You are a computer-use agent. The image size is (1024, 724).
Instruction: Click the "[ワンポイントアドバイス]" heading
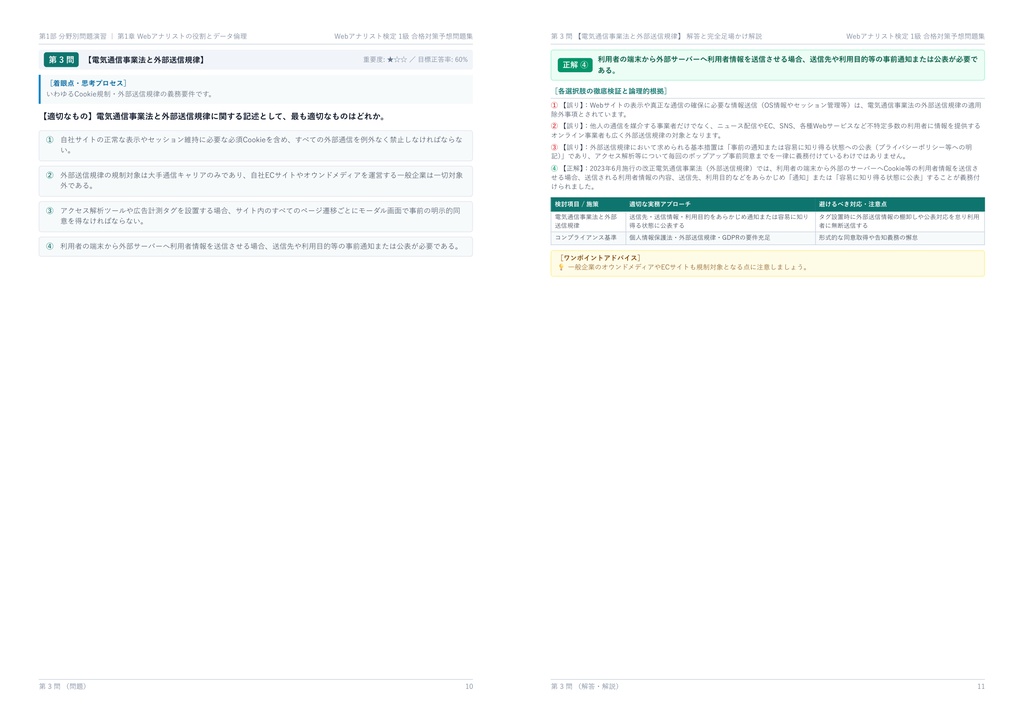[600, 258]
